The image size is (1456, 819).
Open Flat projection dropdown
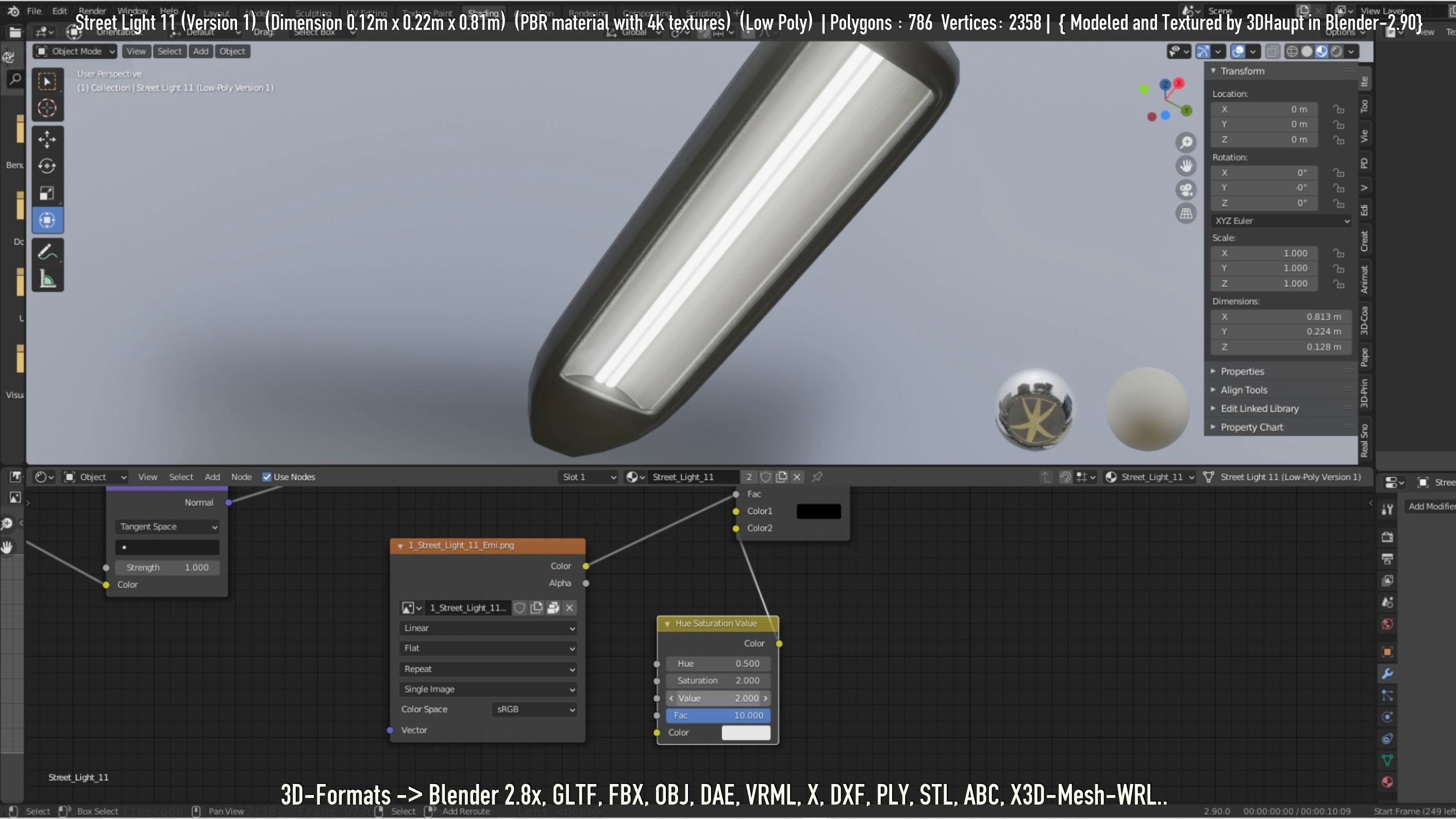489,649
